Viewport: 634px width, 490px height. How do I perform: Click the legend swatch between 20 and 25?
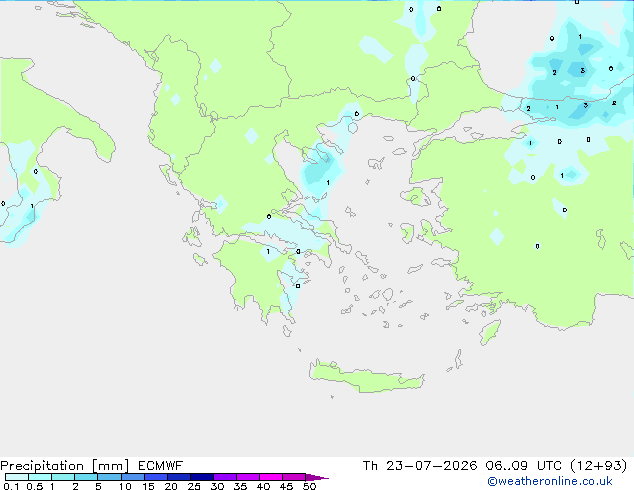pos(179,477)
